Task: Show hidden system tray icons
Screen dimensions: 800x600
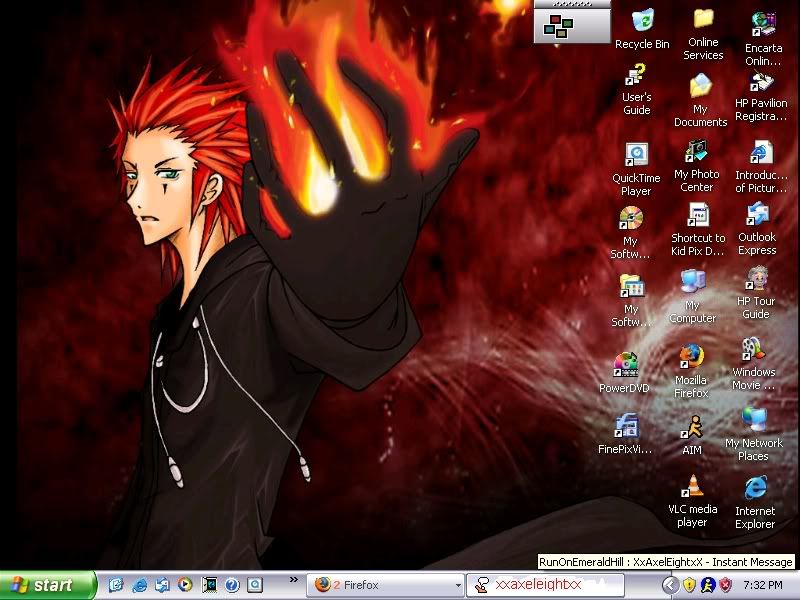Action: [x=670, y=585]
